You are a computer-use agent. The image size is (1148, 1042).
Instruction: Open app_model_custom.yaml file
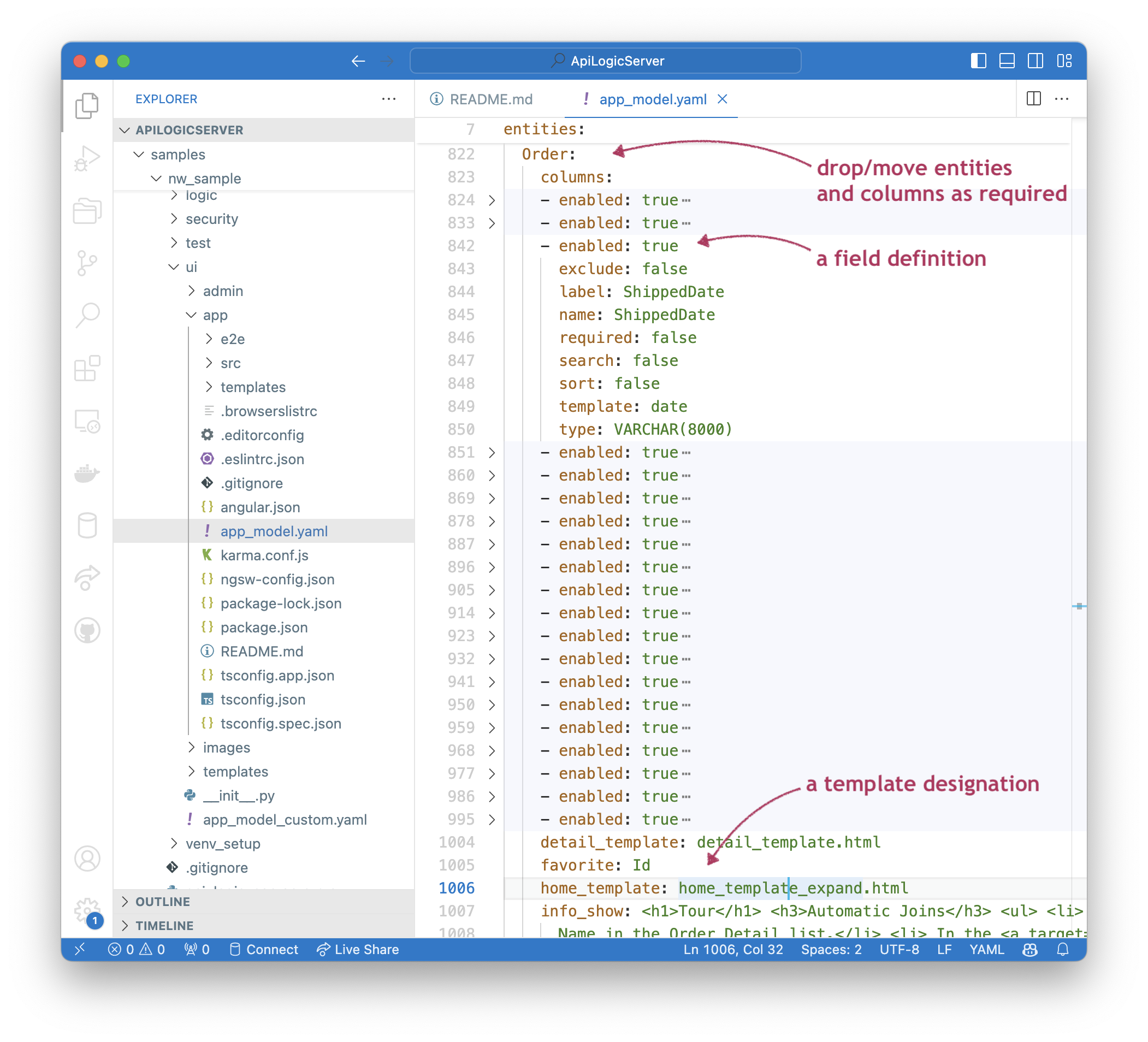[264, 819]
